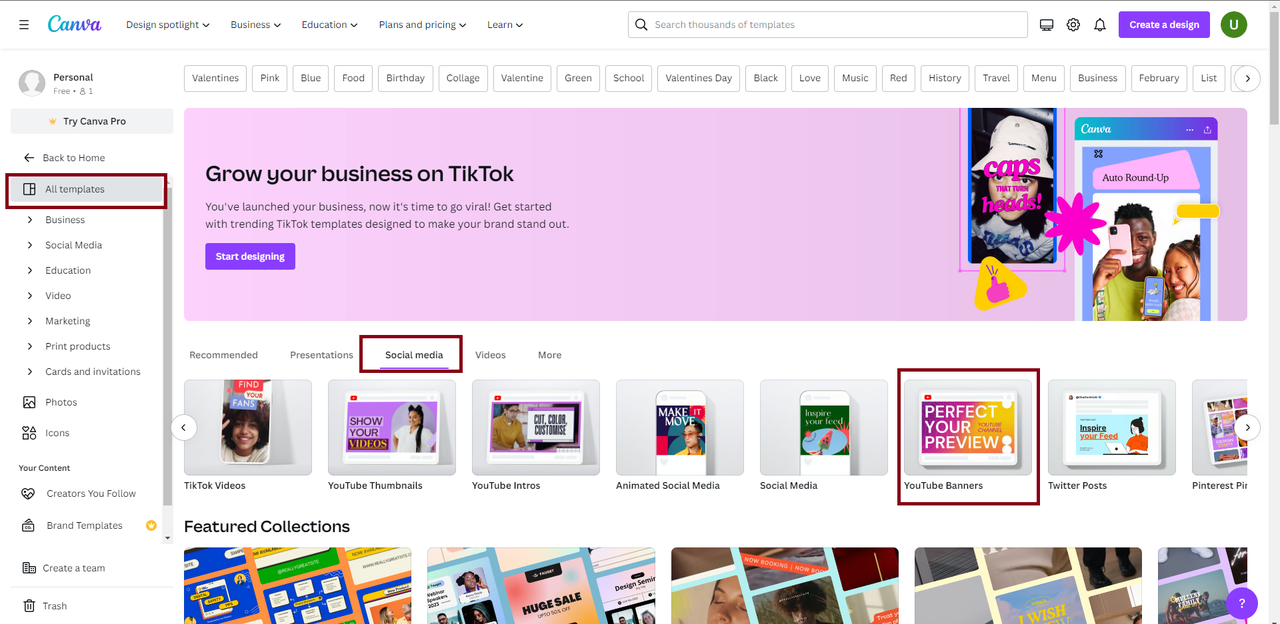Click the Create a design button
Viewport: 1280px width, 624px height.
coord(1164,25)
